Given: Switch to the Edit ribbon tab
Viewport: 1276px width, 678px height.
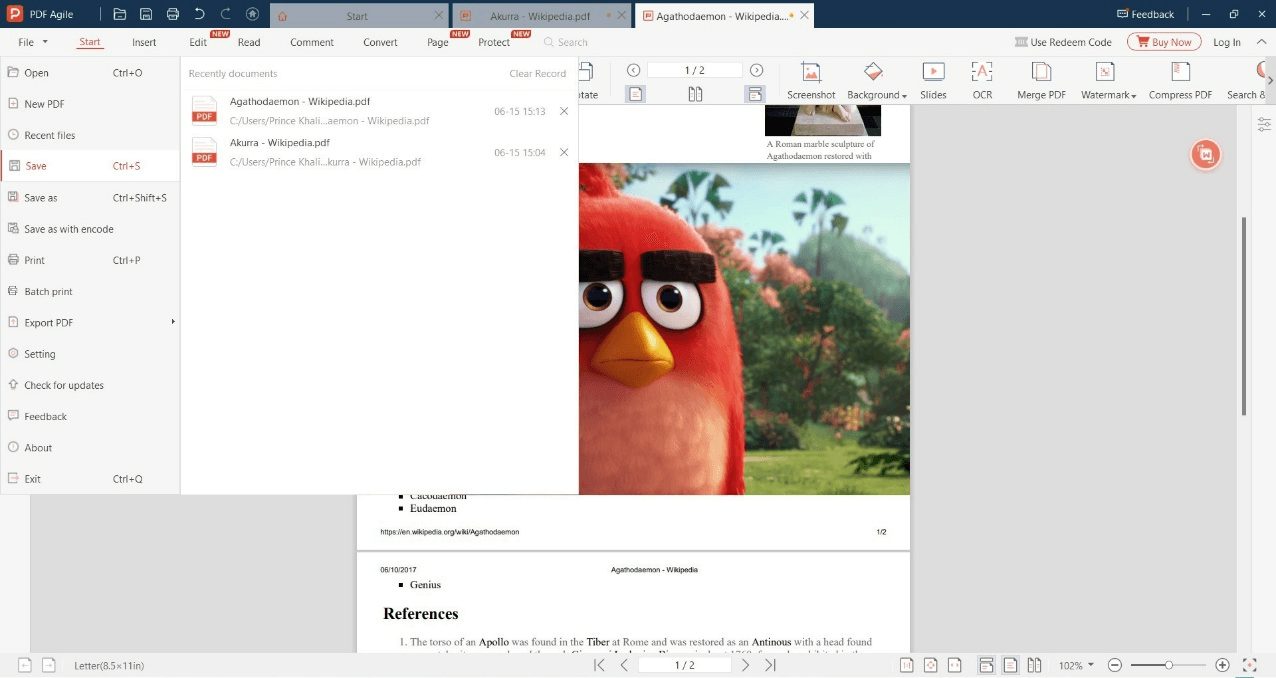Looking at the screenshot, I should (198, 42).
